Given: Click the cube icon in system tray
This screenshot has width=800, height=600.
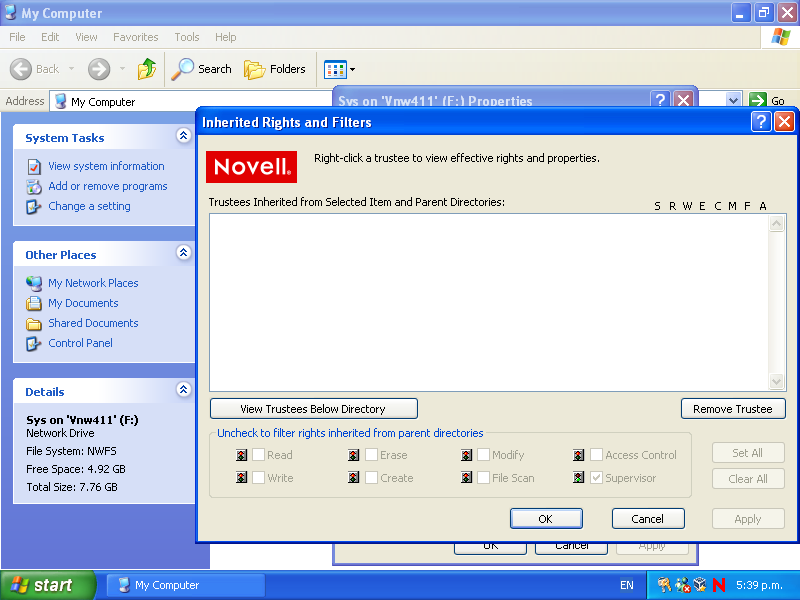Looking at the screenshot, I should 700,585.
